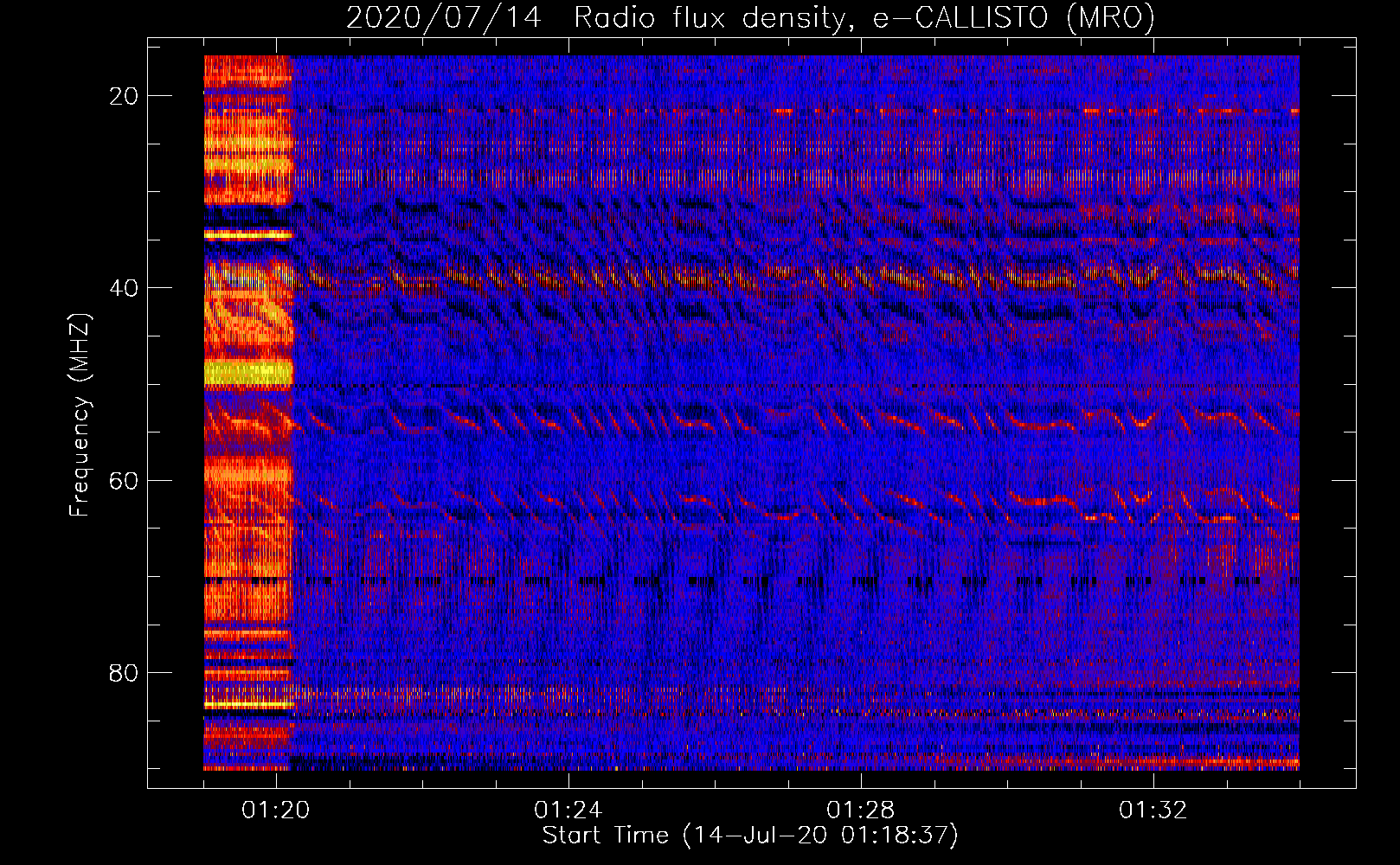The width and height of the screenshot is (1400, 865).
Task: Click the 'Start Time (14-Jul-20 01:18:37)' label
Action: (750, 836)
